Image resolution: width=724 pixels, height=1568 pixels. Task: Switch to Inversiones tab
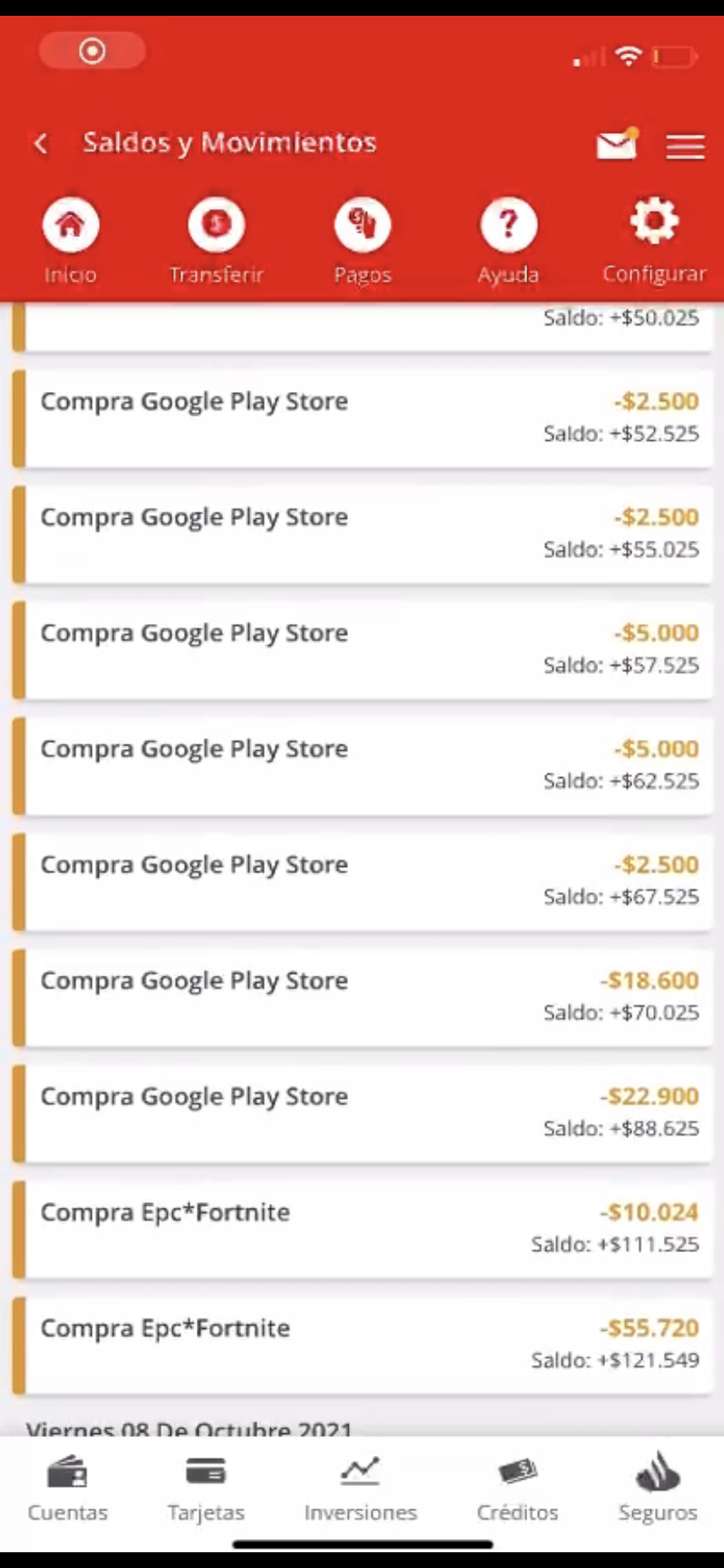(360, 1489)
